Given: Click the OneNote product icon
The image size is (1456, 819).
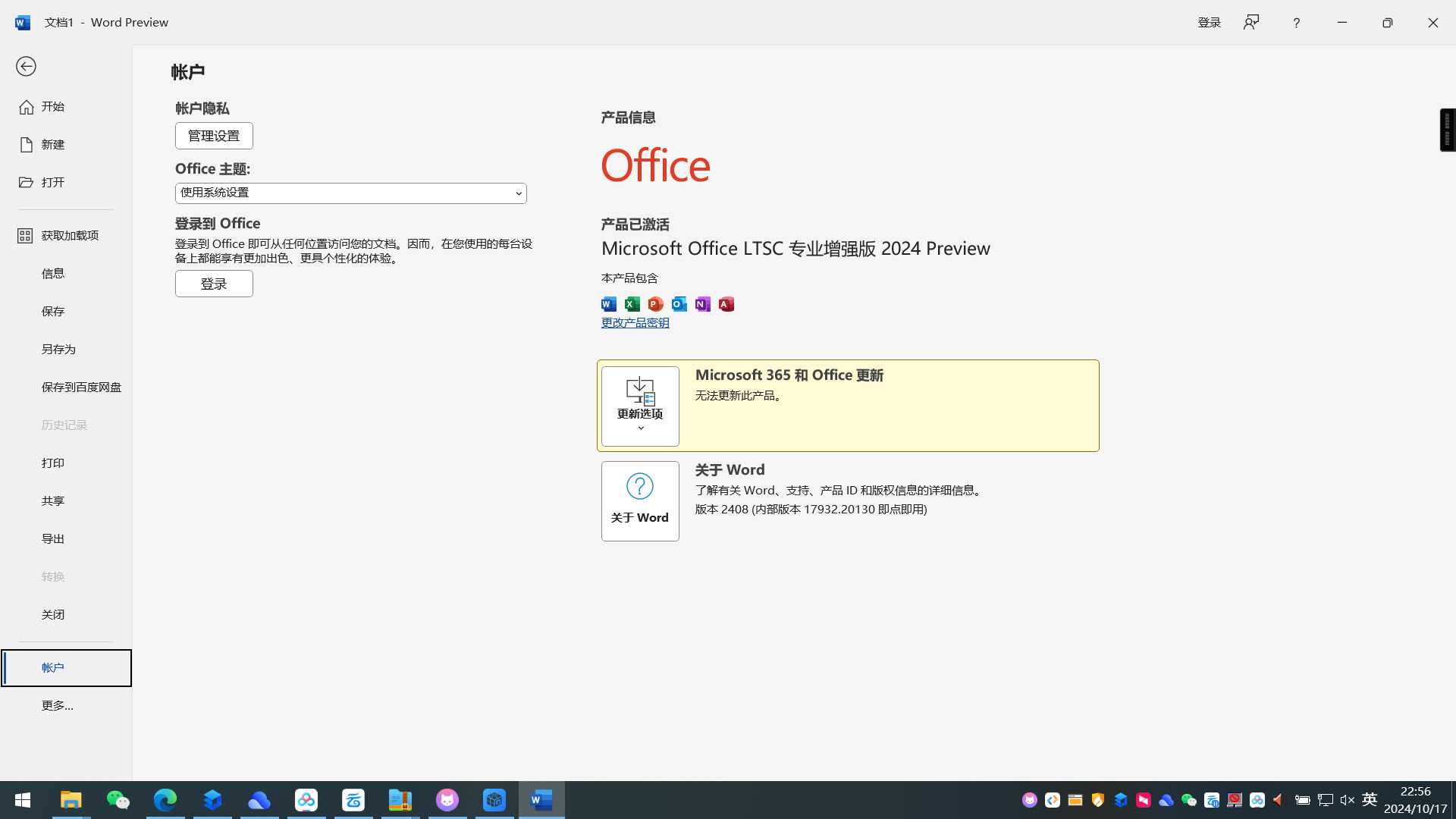Looking at the screenshot, I should click(703, 304).
